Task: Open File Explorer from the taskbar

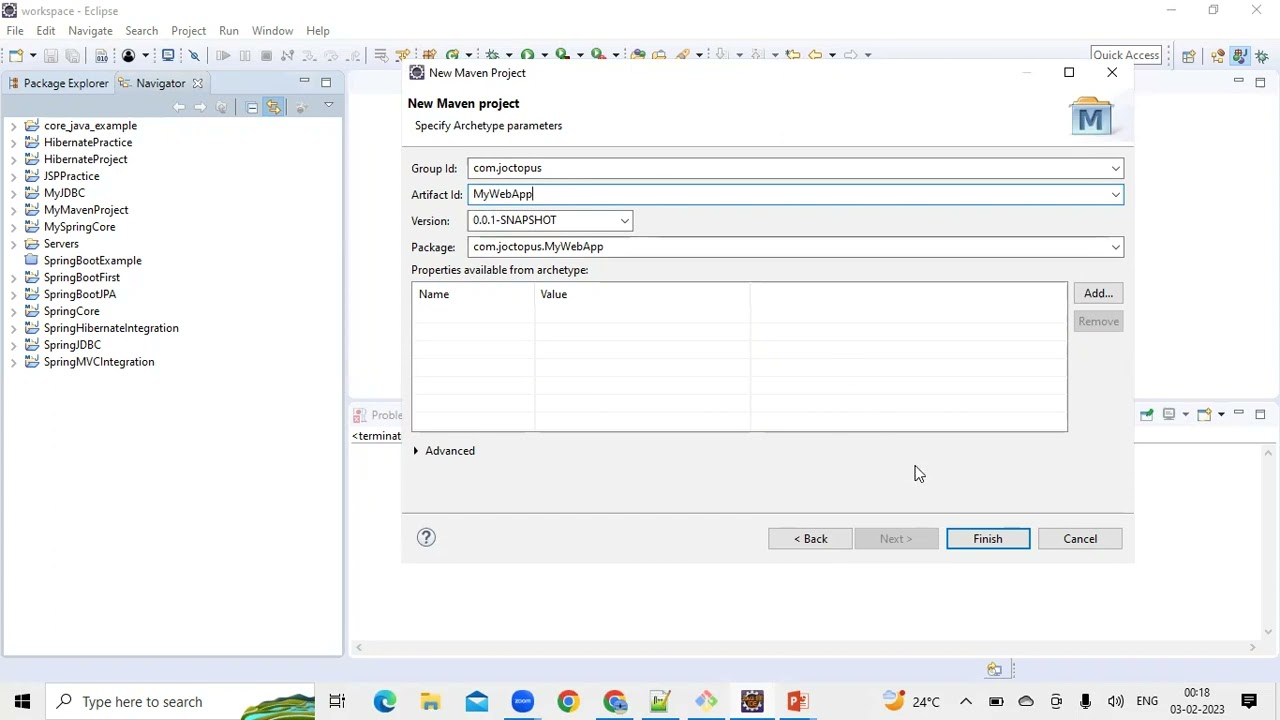Action: pos(430,701)
